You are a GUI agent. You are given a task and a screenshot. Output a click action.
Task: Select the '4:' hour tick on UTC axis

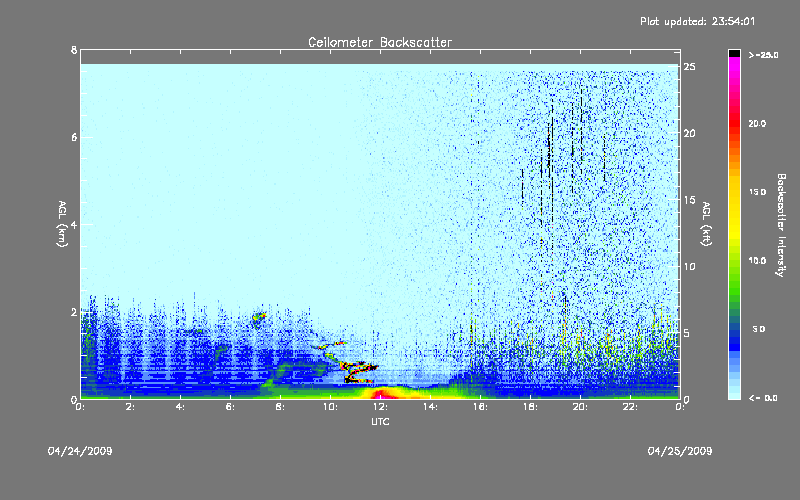[x=180, y=407]
